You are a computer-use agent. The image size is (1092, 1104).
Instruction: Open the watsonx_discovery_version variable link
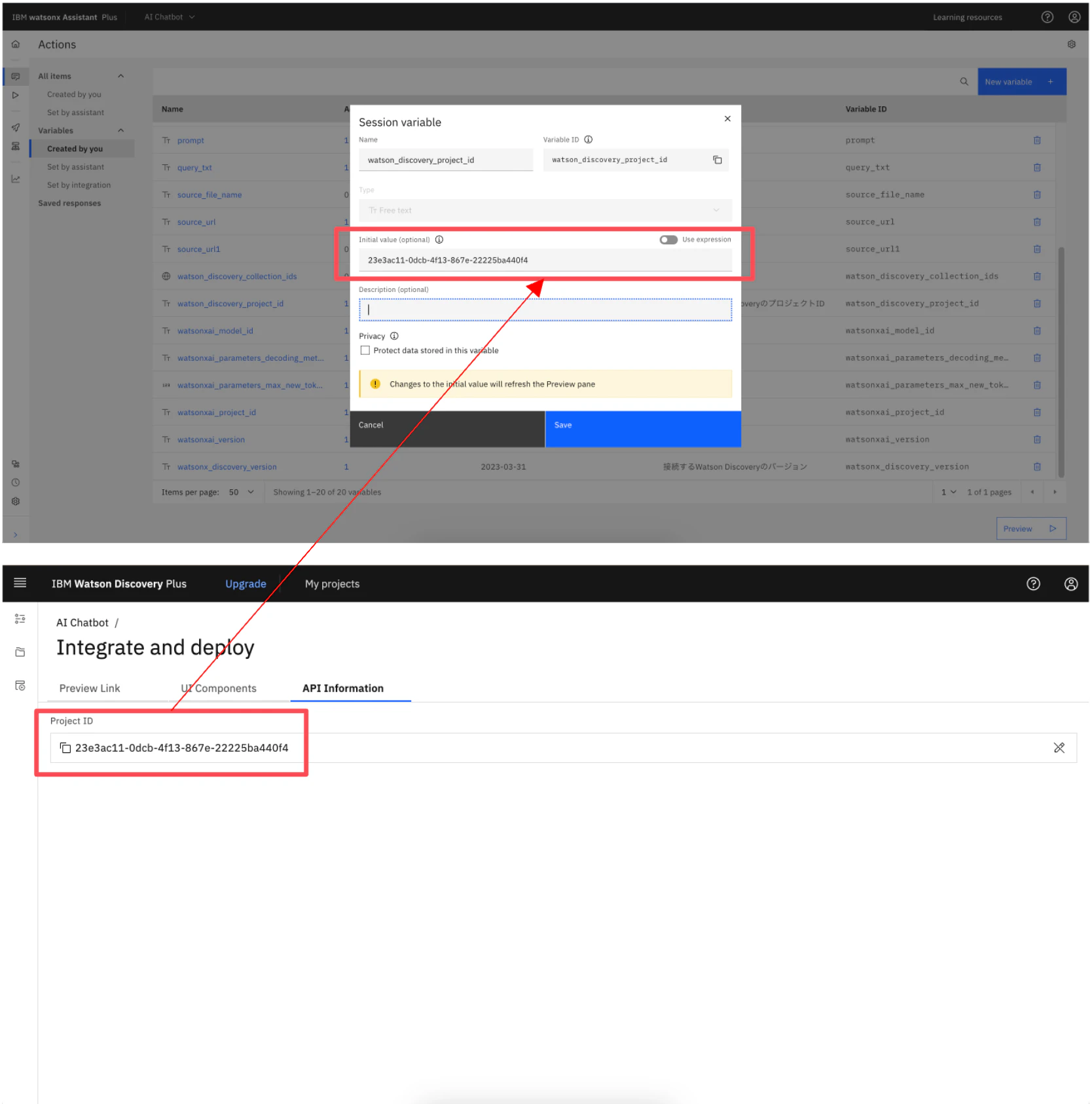coord(227,467)
